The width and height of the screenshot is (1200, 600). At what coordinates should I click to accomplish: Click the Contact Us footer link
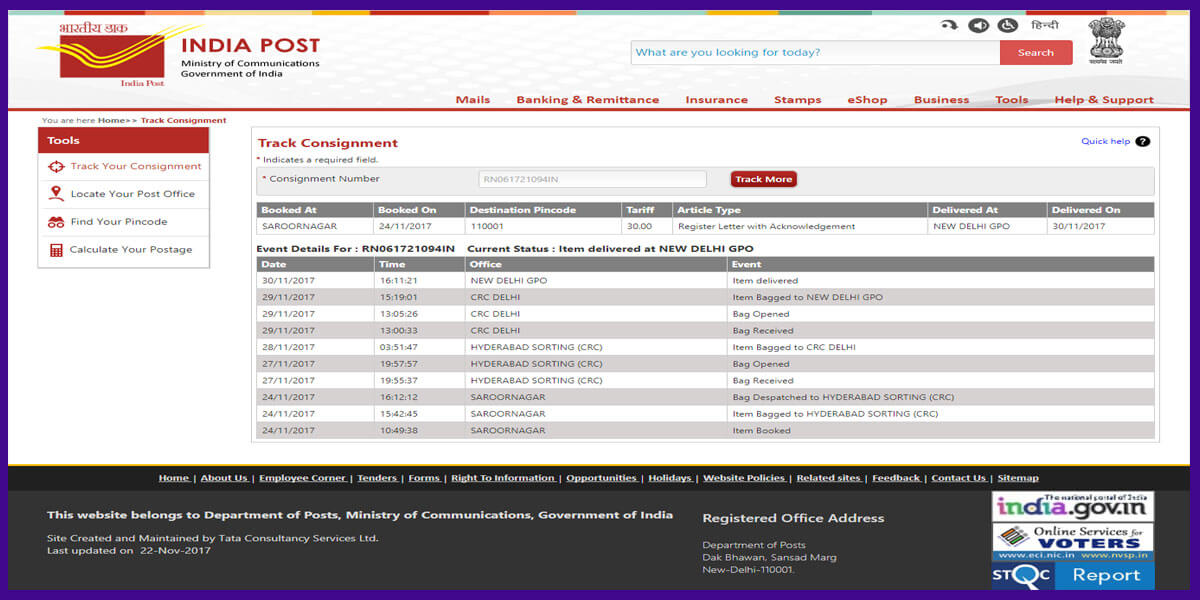click(x=958, y=478)
